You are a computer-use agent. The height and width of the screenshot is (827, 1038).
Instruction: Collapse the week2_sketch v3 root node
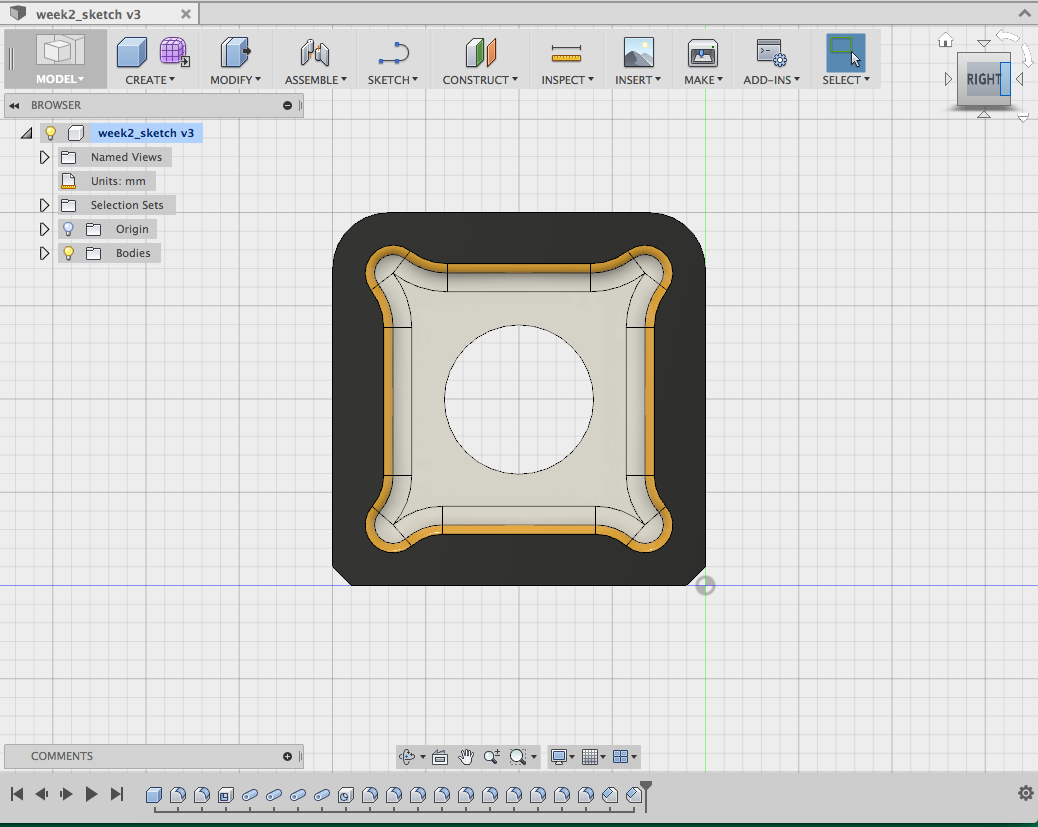26,133
